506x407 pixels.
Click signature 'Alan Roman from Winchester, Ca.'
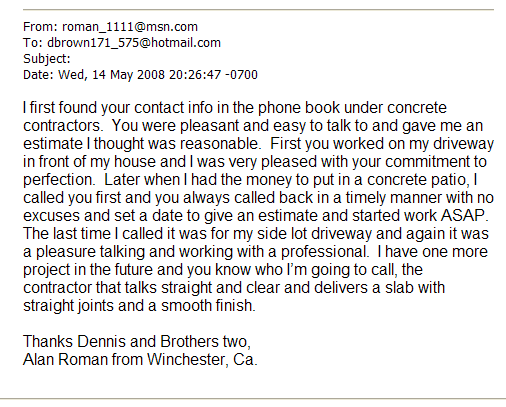click(140, 360)
